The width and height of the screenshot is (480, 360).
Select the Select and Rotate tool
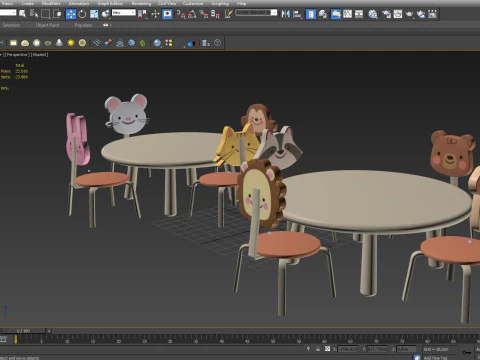(82, 14)
